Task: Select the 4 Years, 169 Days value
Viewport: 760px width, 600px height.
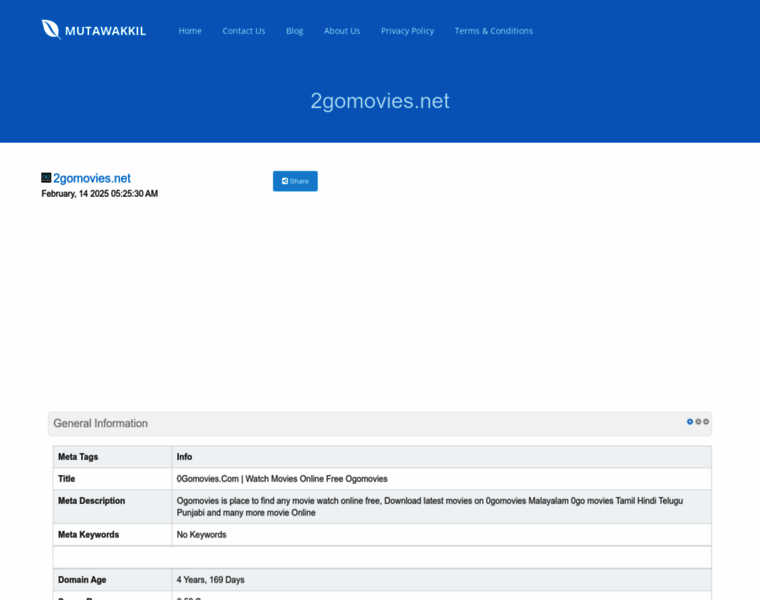Action: 210,580
